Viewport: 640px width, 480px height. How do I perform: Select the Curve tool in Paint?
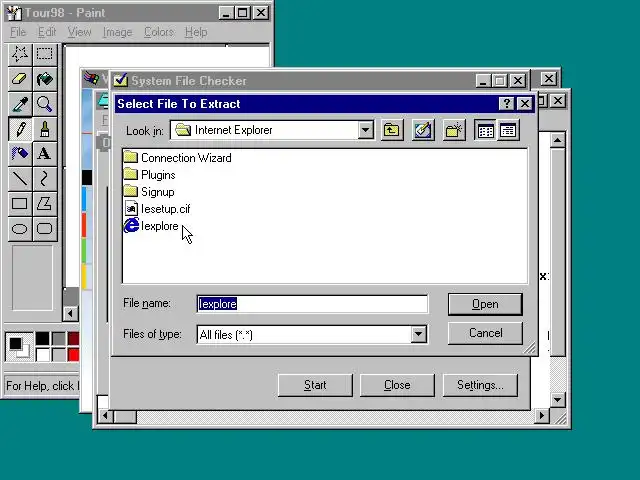(x=44, y=179)
